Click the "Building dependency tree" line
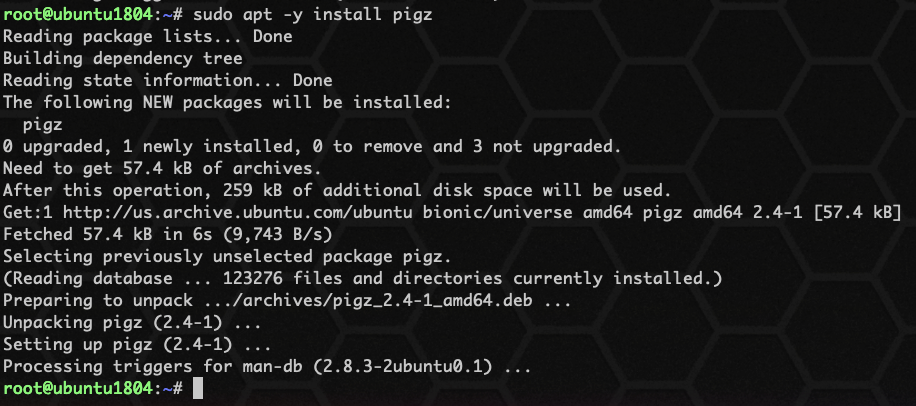Screen dimensions: 916x406 122,58
